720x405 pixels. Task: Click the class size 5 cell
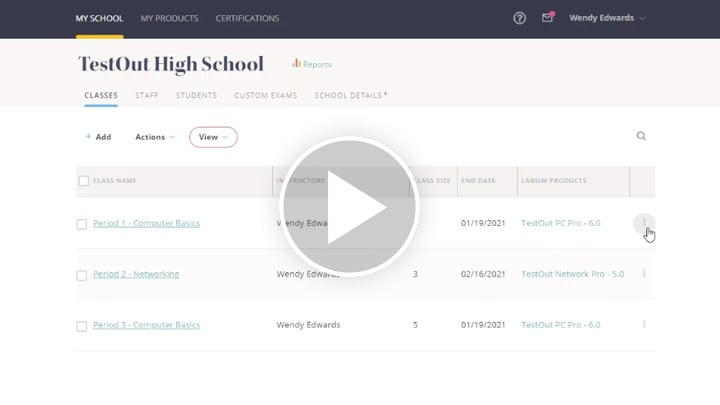click(x=415, y=325)
